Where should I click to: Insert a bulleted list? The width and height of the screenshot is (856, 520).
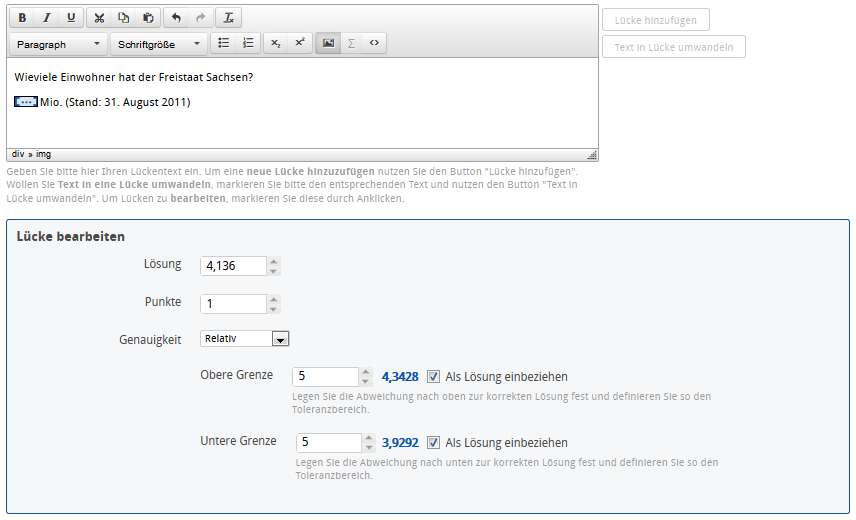(x=224, y=44)
